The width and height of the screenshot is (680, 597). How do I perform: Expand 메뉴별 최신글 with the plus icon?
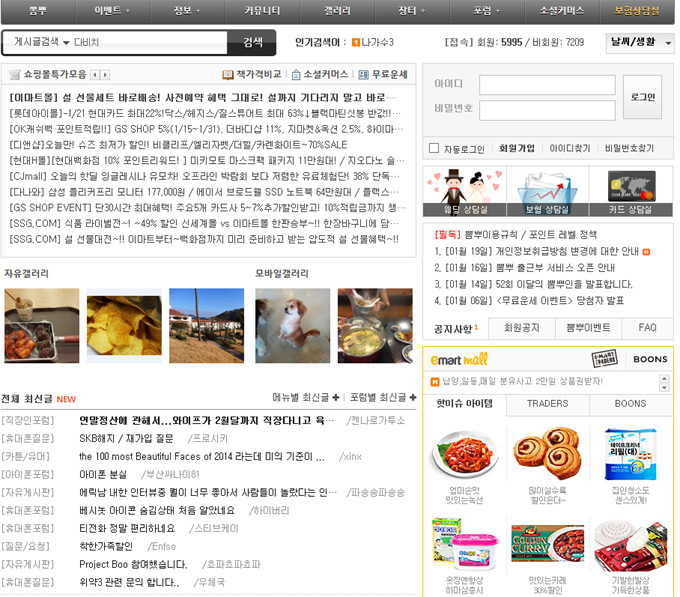coord(336,397)
